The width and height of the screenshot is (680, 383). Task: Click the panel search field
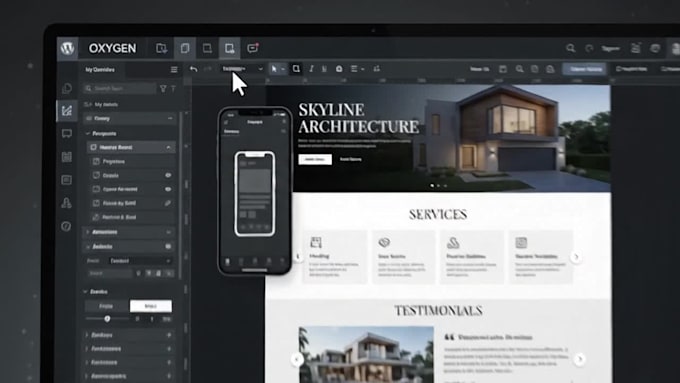[x=120, y=88]
